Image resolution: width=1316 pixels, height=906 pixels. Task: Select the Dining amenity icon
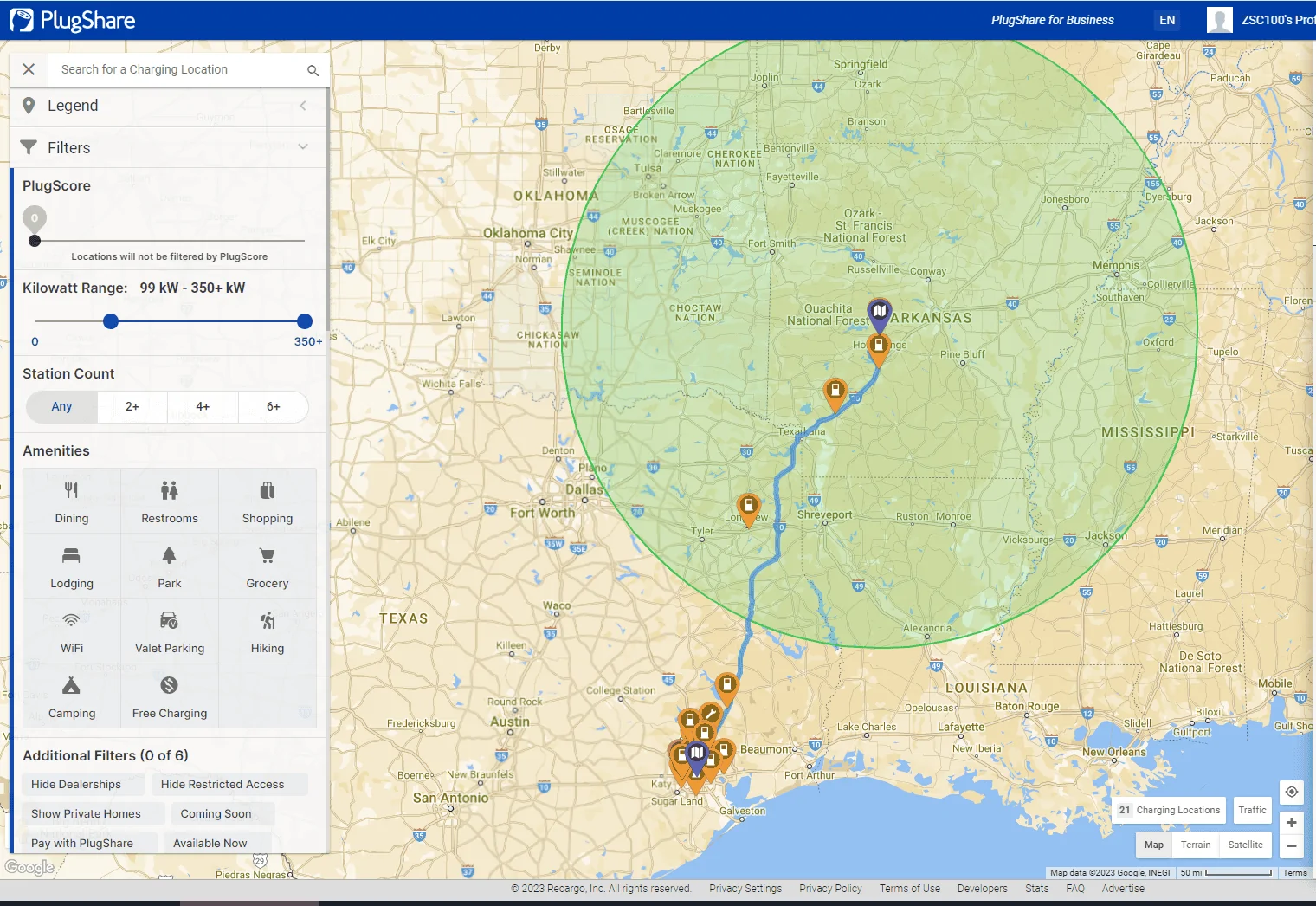tap(72, 491)
